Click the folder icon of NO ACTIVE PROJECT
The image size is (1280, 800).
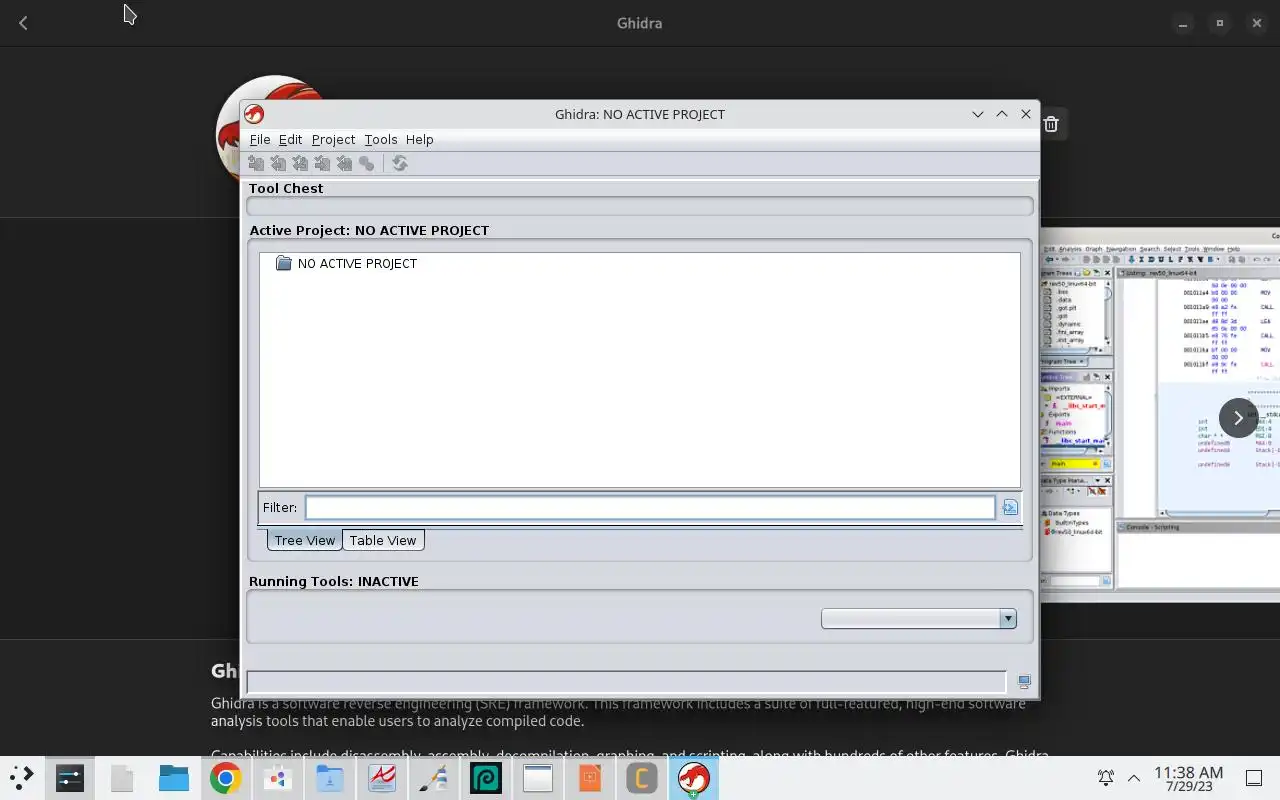pos(283,263)
